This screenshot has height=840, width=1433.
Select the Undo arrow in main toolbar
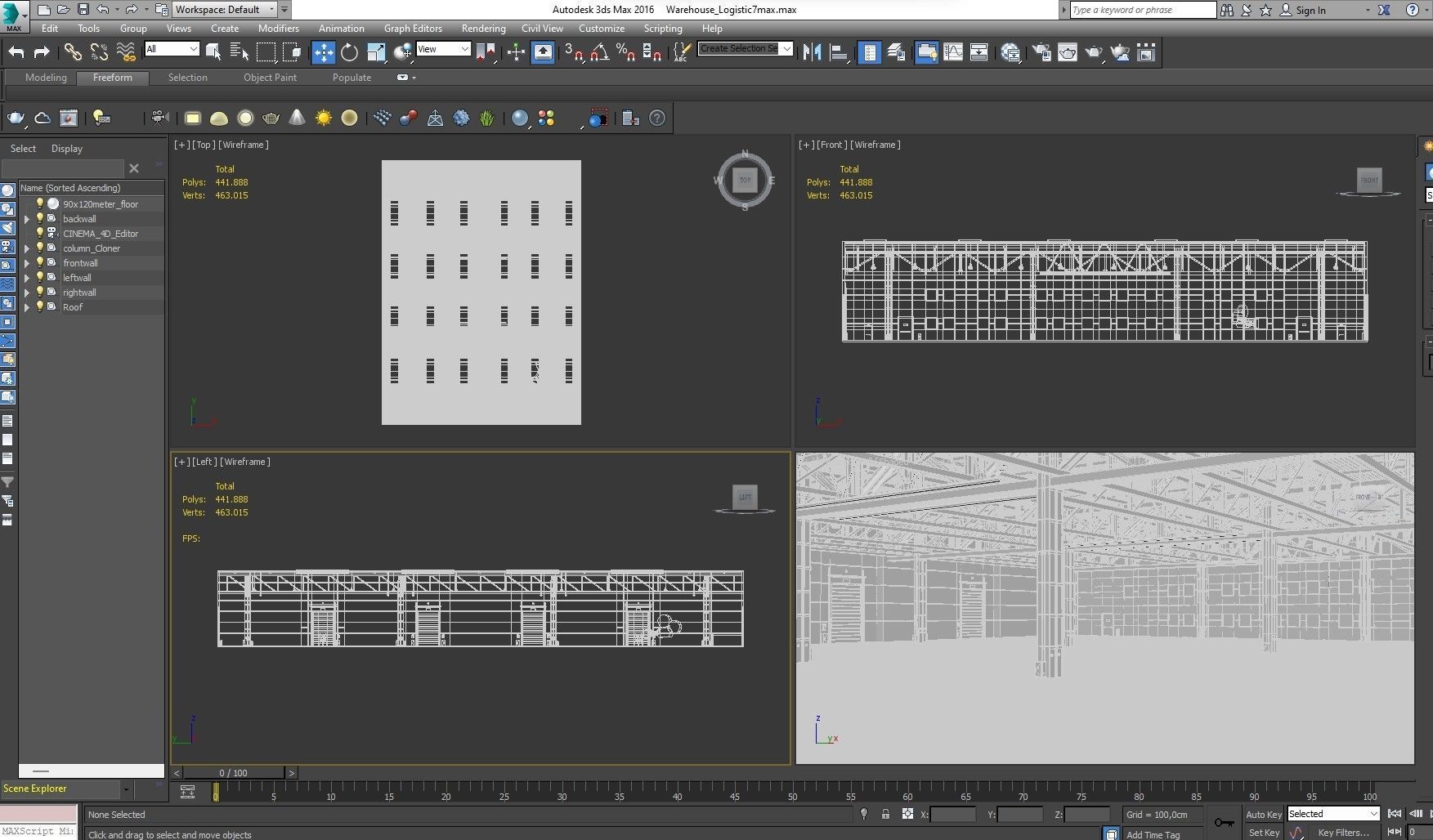point(16,52)
